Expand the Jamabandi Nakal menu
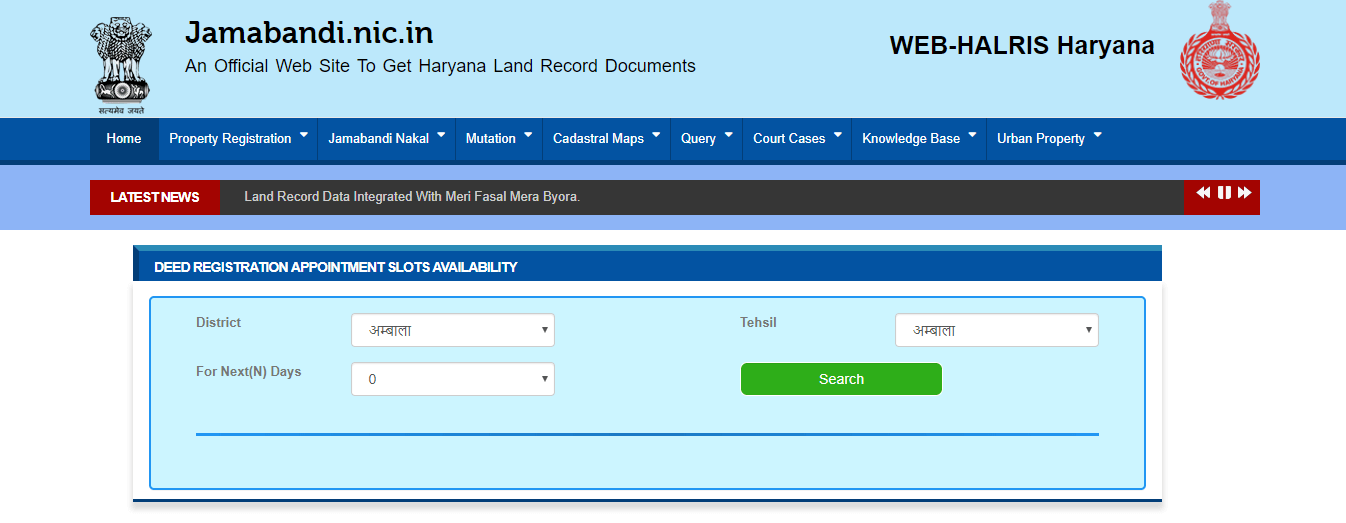Image resolution: width=1346 pixels, height=523 pixels. (x=386, y=139)
